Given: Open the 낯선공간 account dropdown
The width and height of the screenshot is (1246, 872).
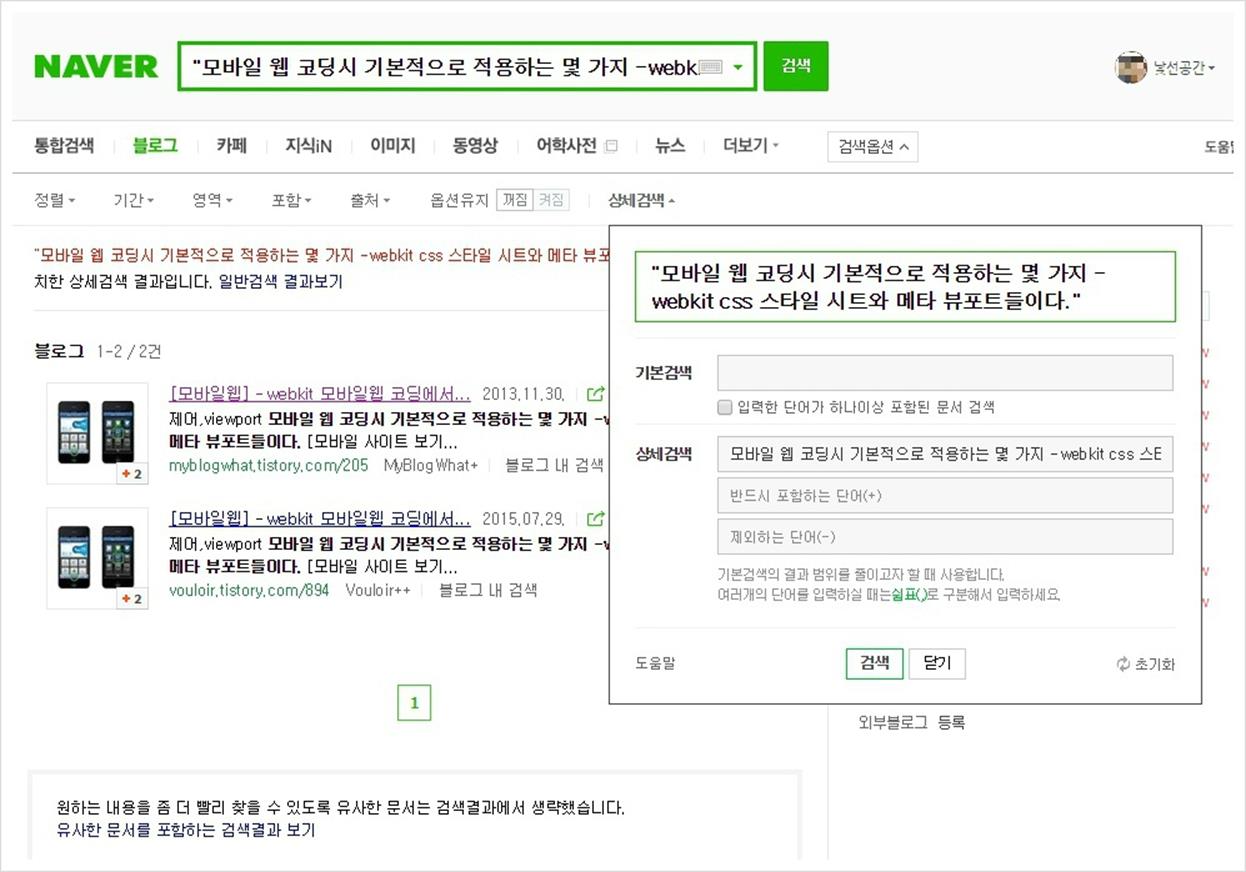Looking at the screenshot, I should click(1185, 68).
